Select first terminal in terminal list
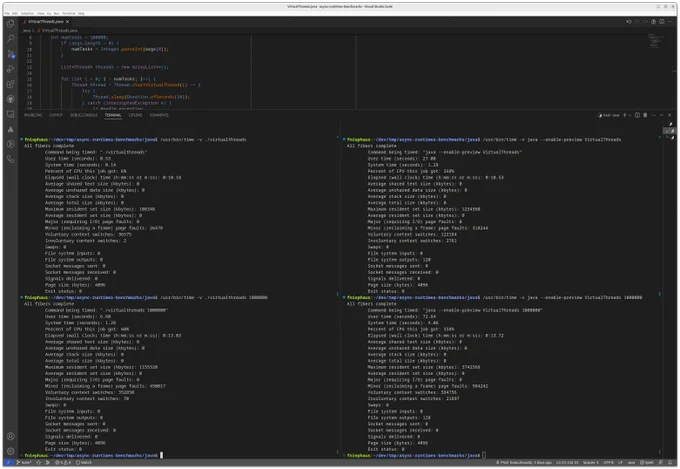Viewport: 680px width, 469px height. [670, 124]
